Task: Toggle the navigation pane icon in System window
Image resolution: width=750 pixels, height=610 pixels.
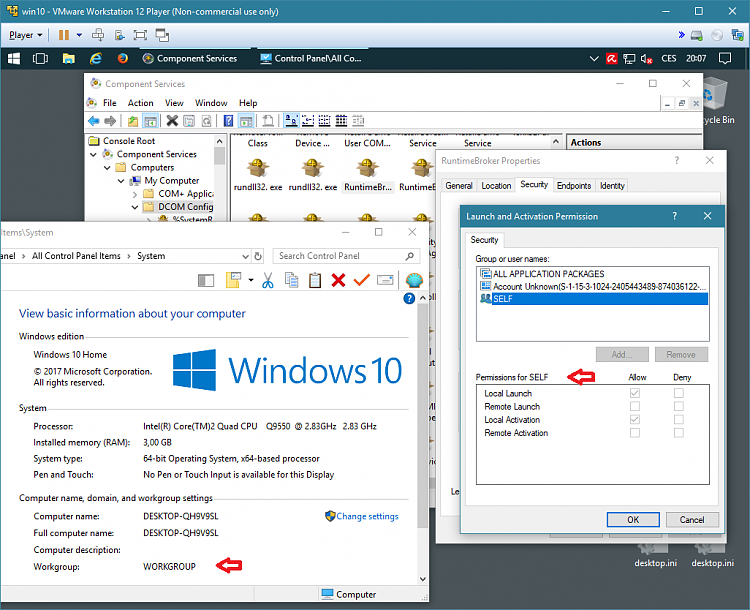Action: pos(206,281)
